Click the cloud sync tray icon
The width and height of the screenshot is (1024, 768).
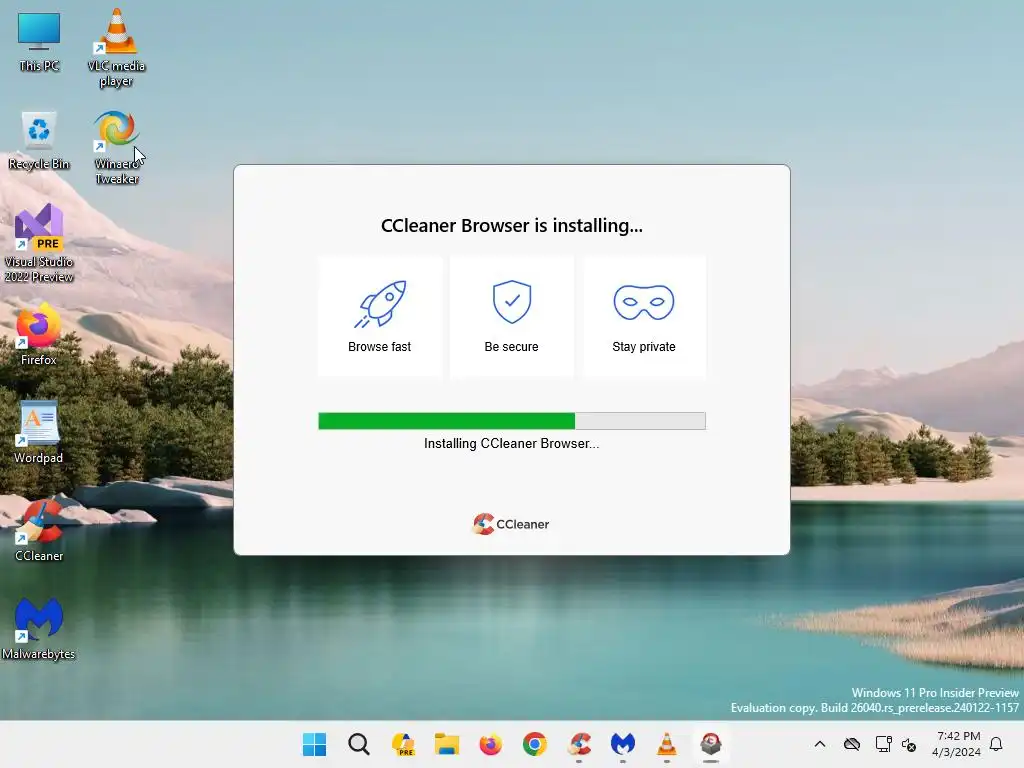[852, 744]
